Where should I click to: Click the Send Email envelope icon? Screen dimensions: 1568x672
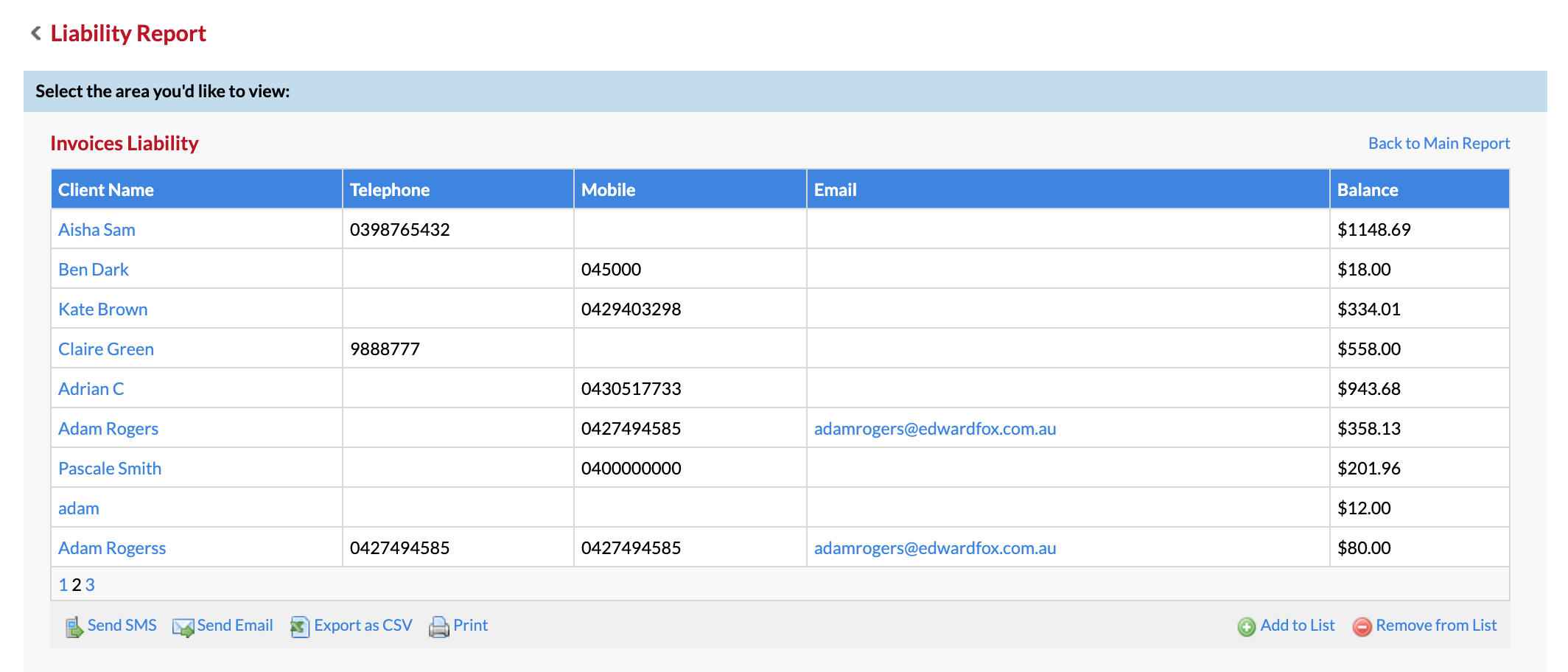point(183,626)
